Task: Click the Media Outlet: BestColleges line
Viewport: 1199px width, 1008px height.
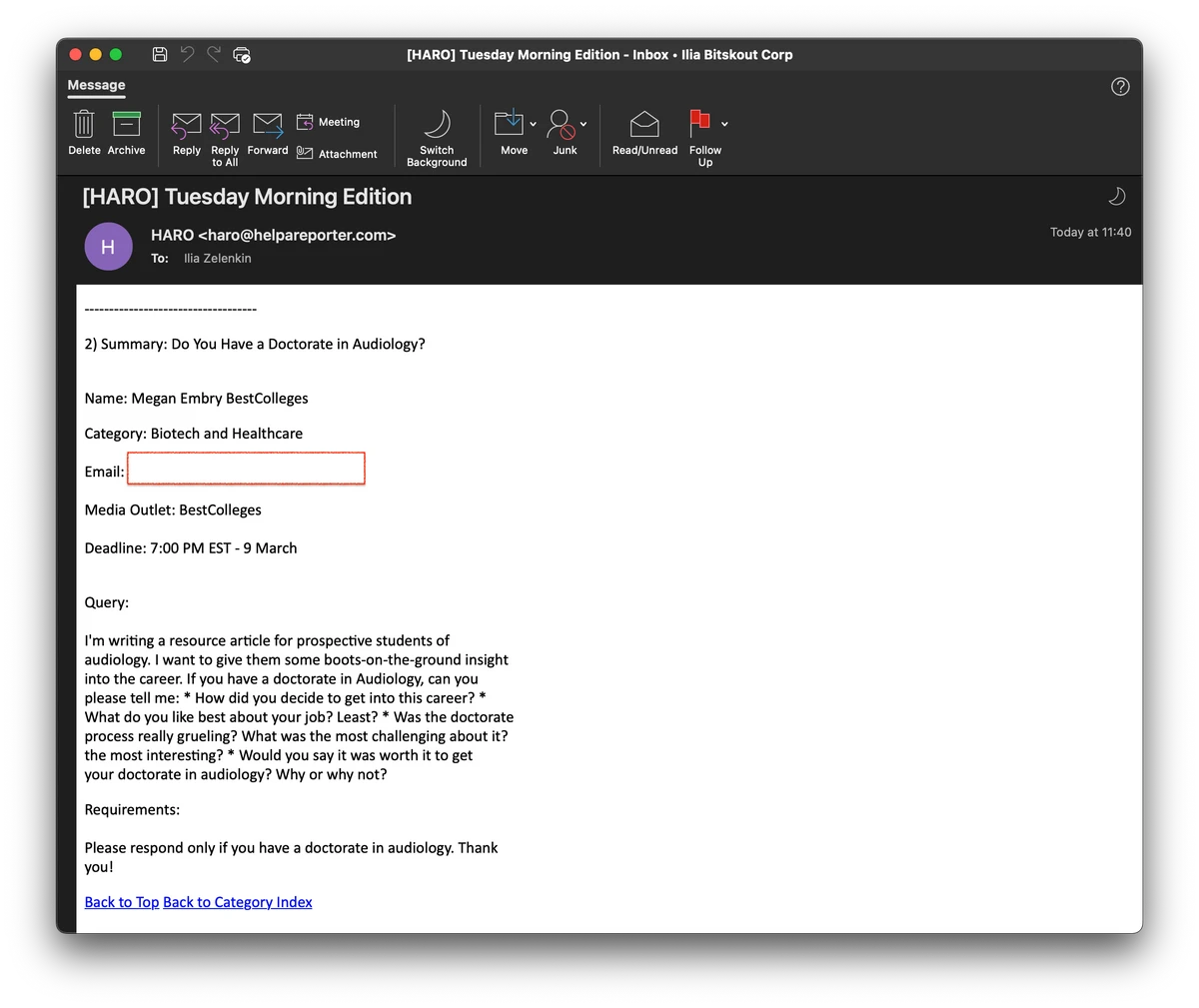Action: [x=173, y=509]
